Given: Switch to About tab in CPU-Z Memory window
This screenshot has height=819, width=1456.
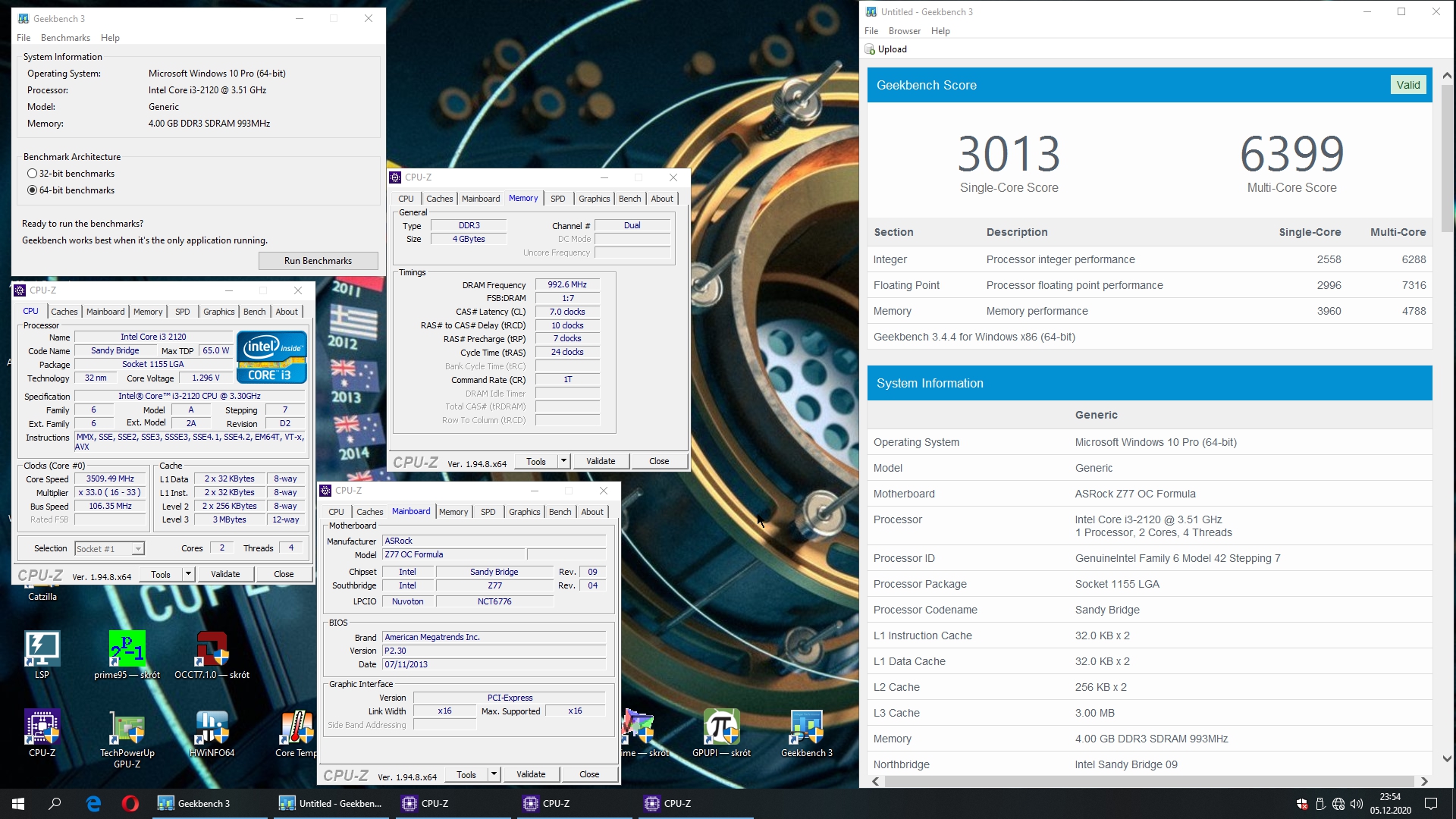Looking at the screenshot, I should [x=661, y=199].
